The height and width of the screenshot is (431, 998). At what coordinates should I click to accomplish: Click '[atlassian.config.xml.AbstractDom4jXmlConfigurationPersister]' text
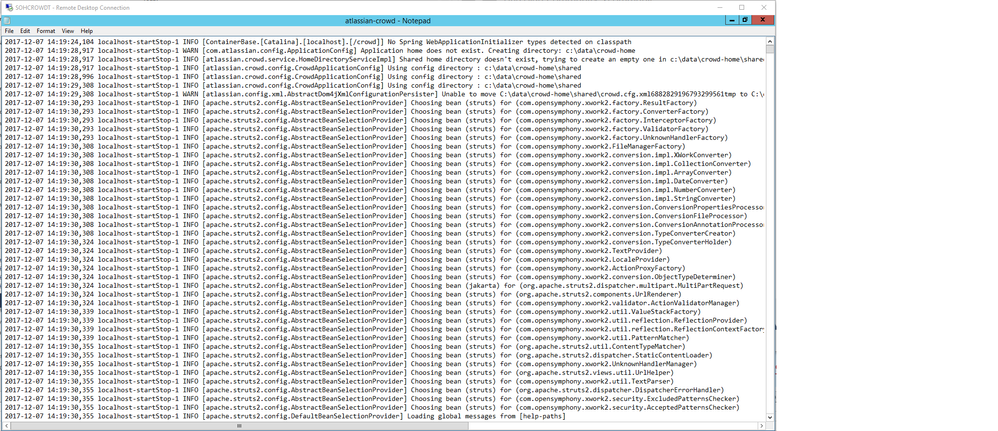click(318, 94)
